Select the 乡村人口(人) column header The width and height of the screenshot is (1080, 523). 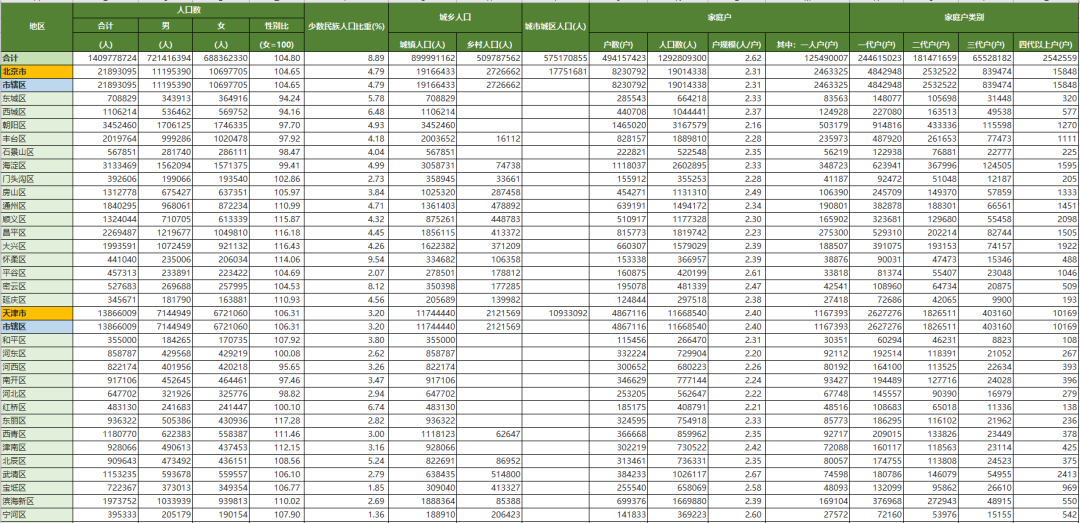pos(489,45)
